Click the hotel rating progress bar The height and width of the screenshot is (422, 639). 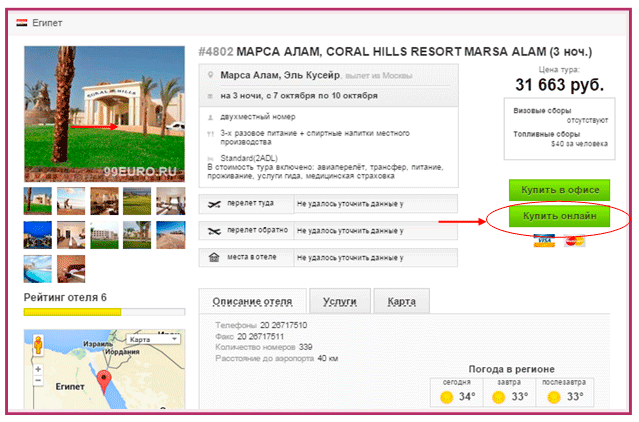pos(104,312)
